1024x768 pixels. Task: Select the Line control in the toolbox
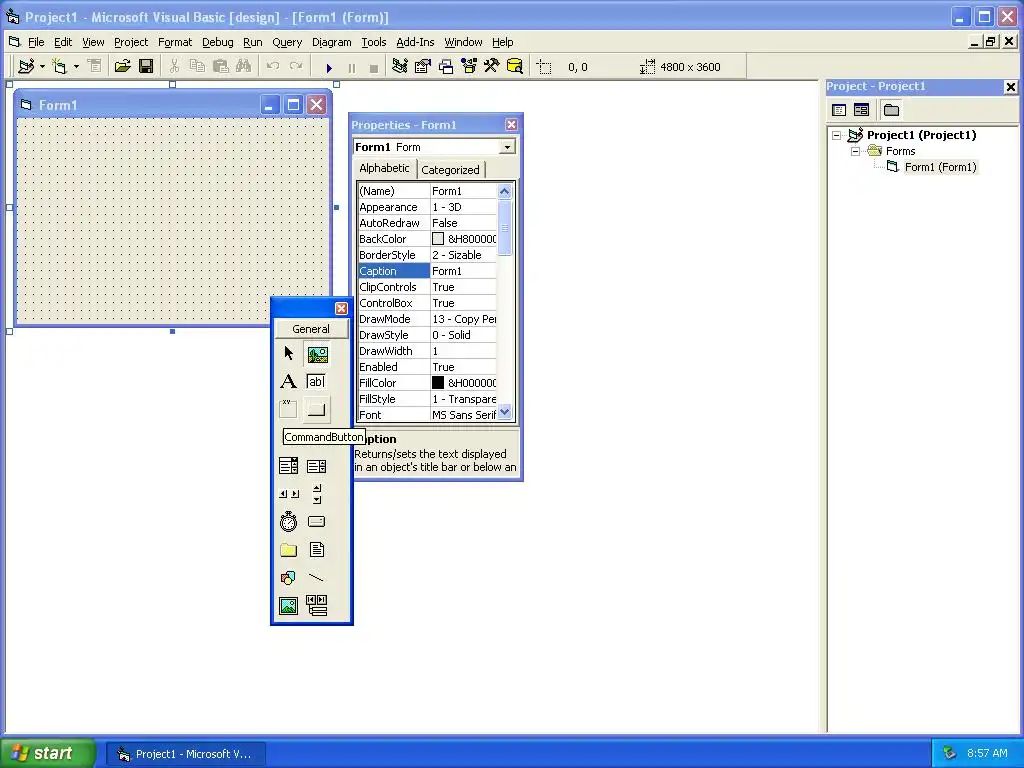tap(316, 578)
